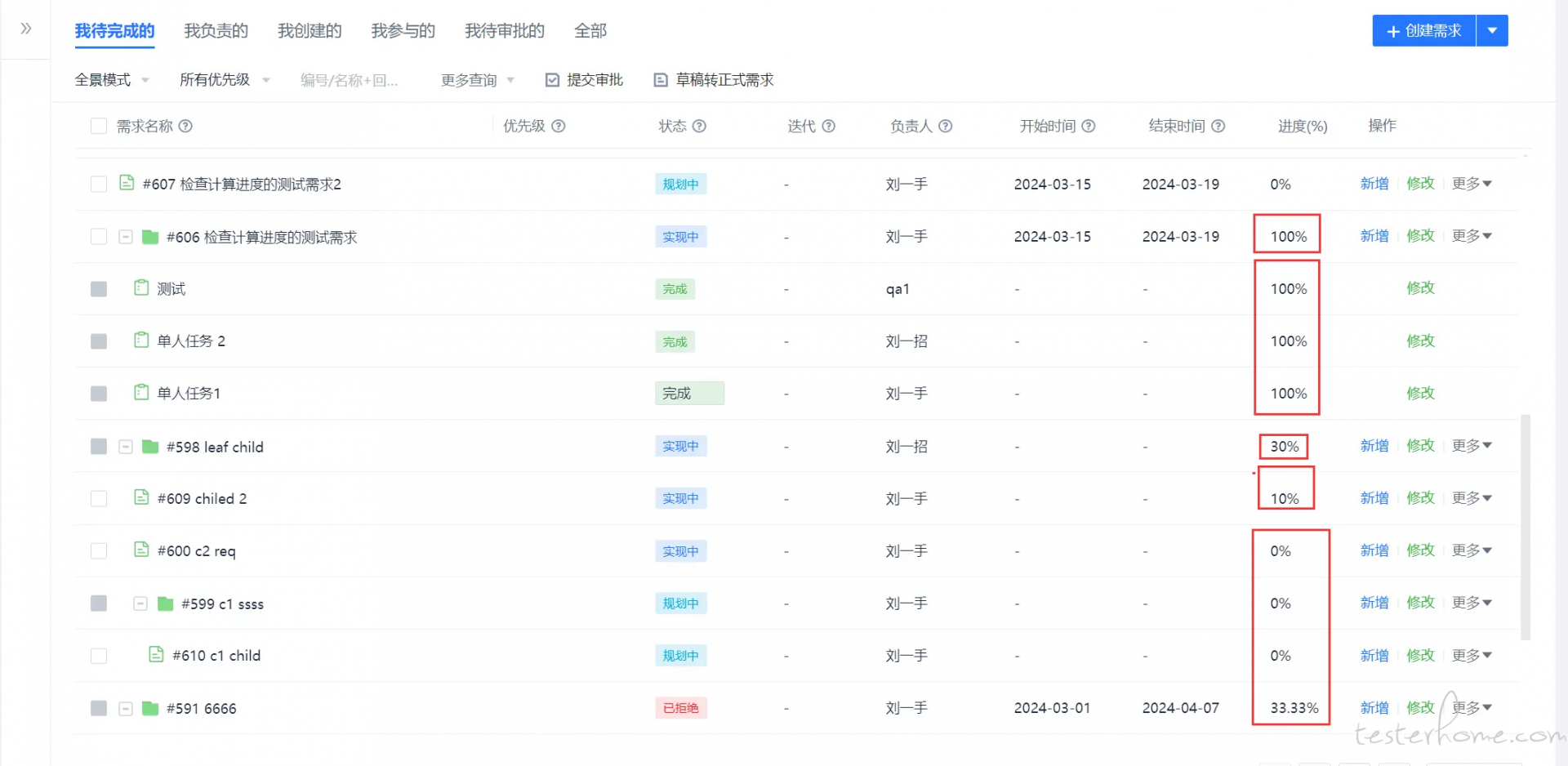Open the 所有优先级 filter dropdown
The height and width of the screenshot is (766, 1568).
225,80
